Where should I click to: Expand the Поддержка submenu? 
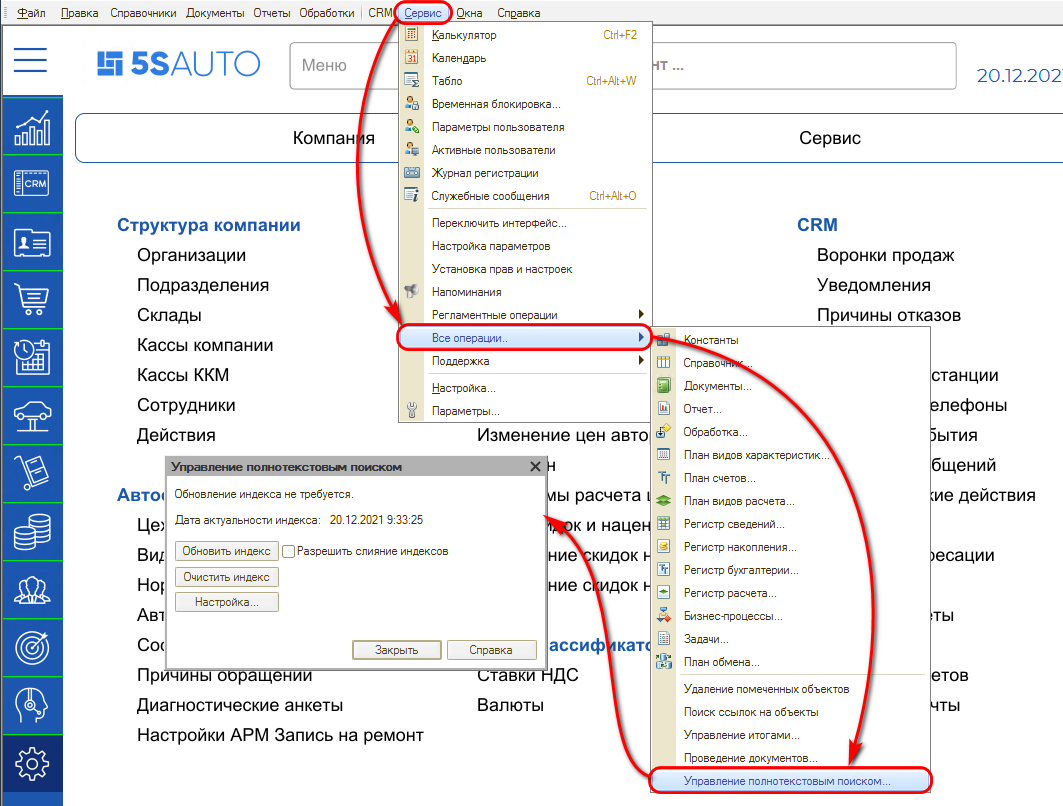tap(460, 361)
